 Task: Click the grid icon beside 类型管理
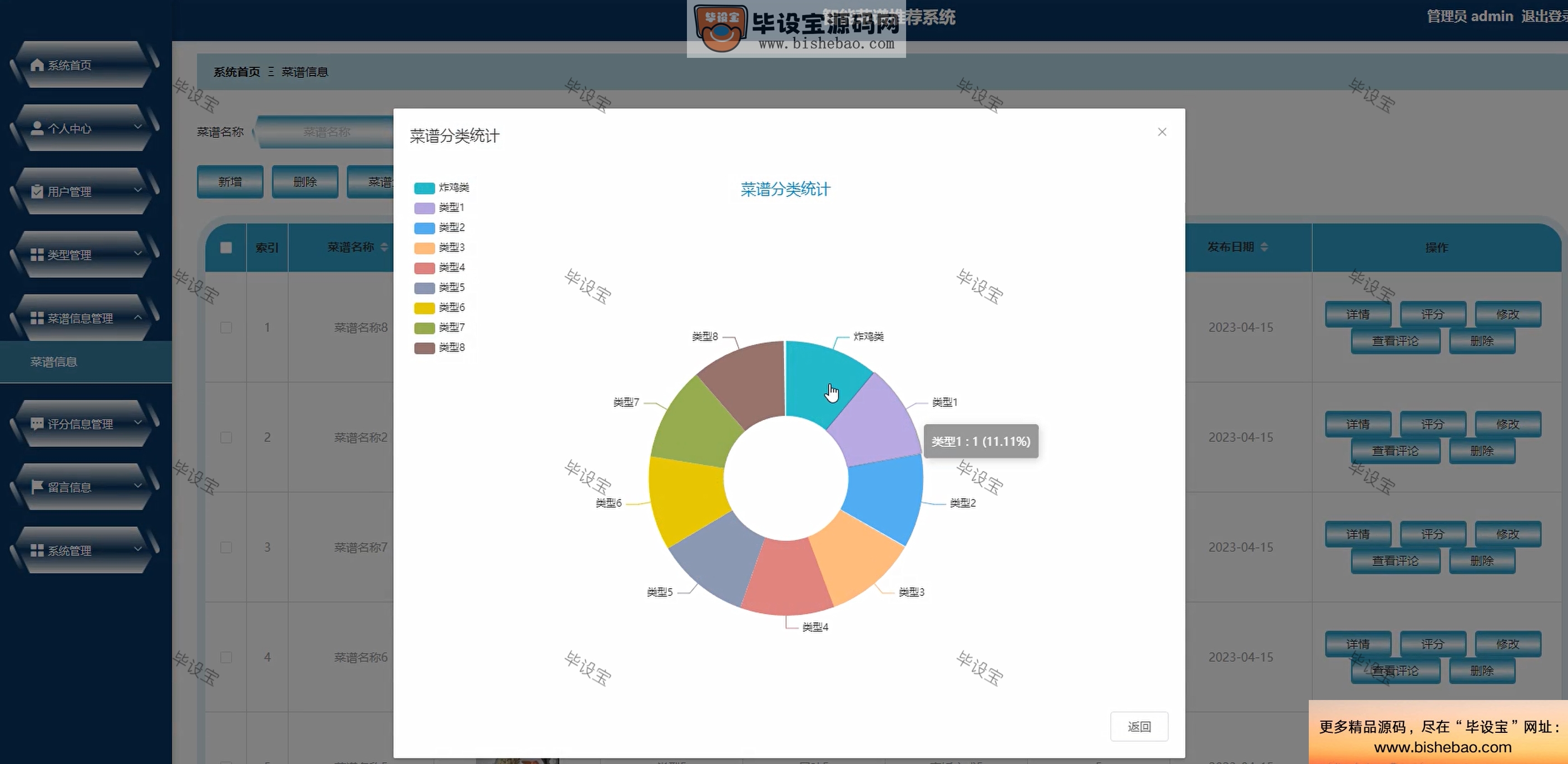tap(37, 254)
